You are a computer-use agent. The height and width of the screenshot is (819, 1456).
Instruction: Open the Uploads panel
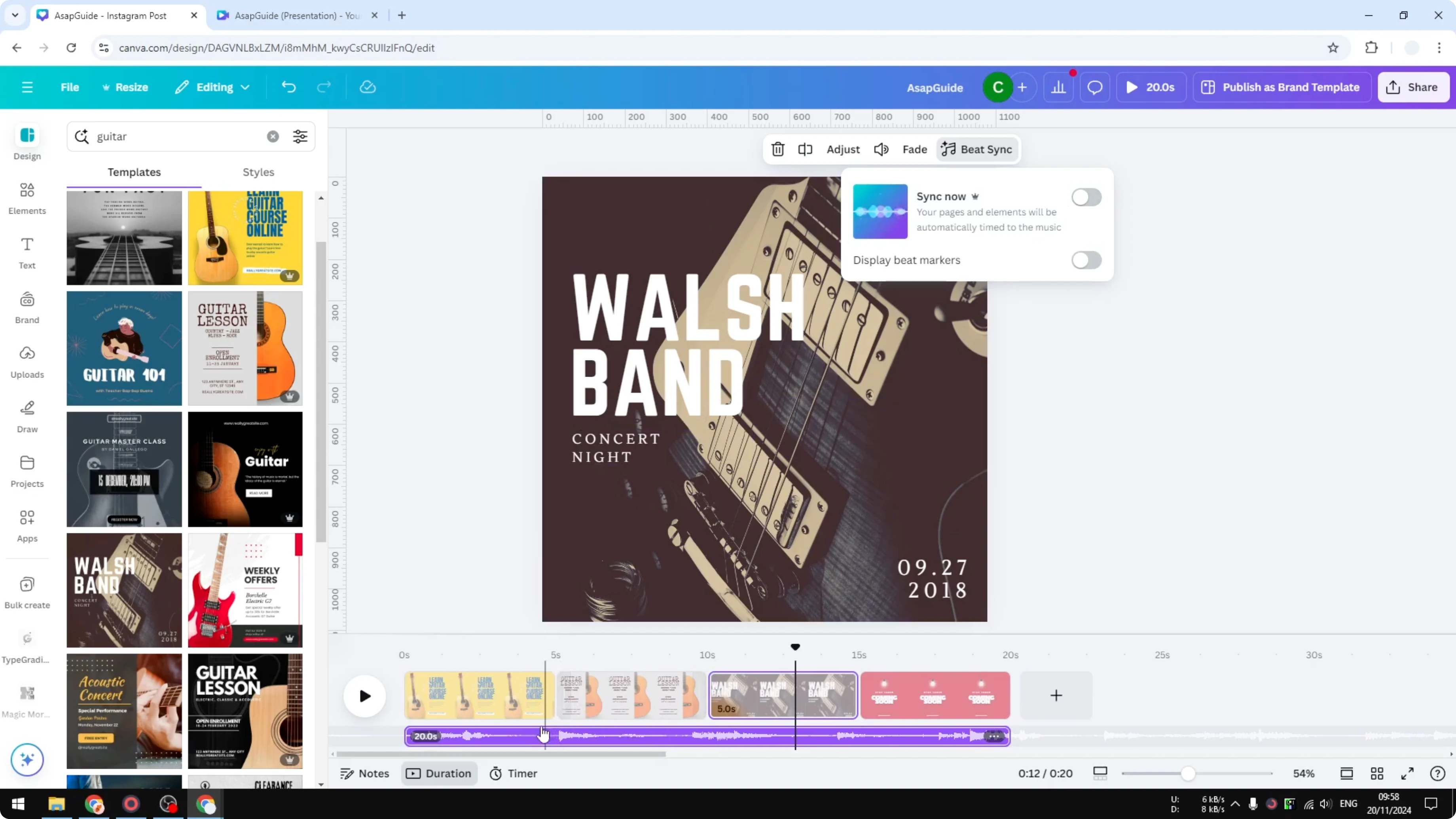click(x=27, y=362)
